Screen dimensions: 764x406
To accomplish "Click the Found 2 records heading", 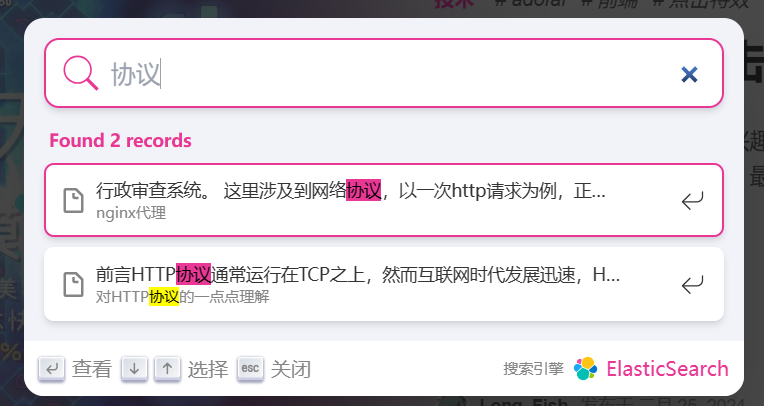I will (x=120, y=140).
